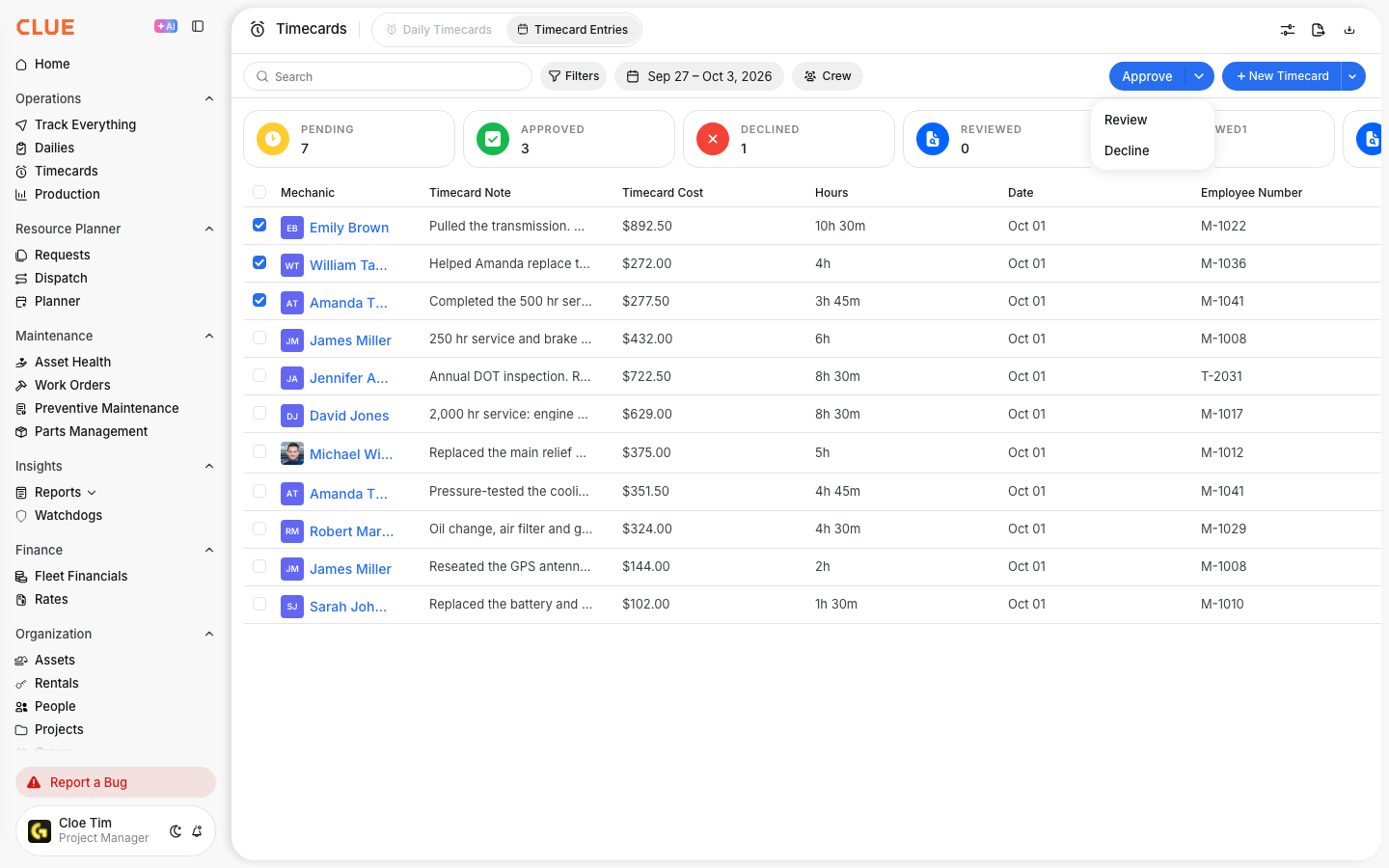This screenshot has height=868, width=1389.
Task: Collapse the Insights section
Action: 209,466
